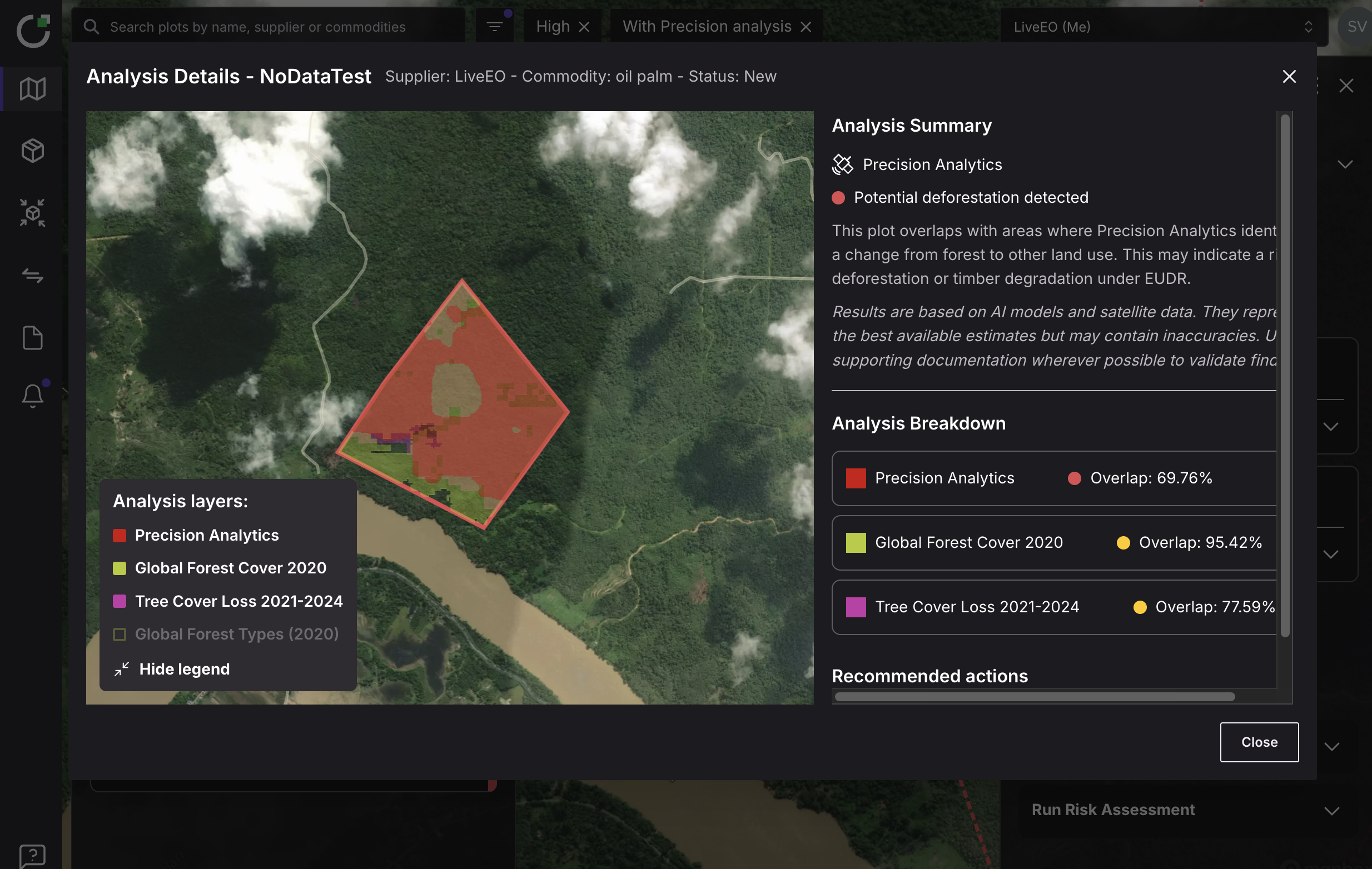Click the package cube sidebar icon

coord(32,151)
